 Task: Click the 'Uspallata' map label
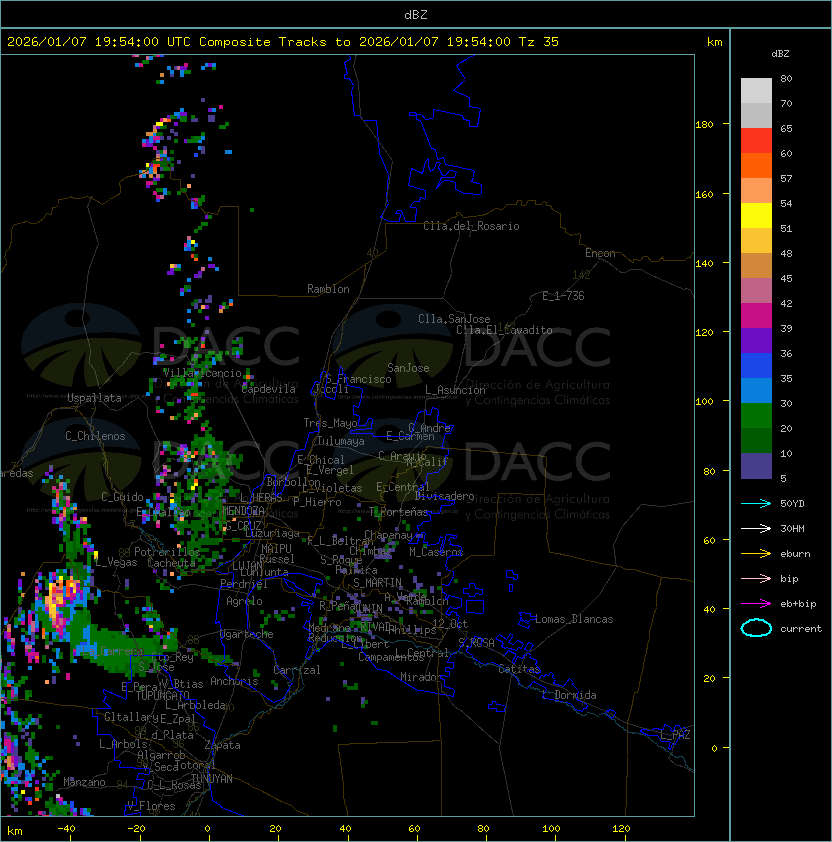pos(94,398)
